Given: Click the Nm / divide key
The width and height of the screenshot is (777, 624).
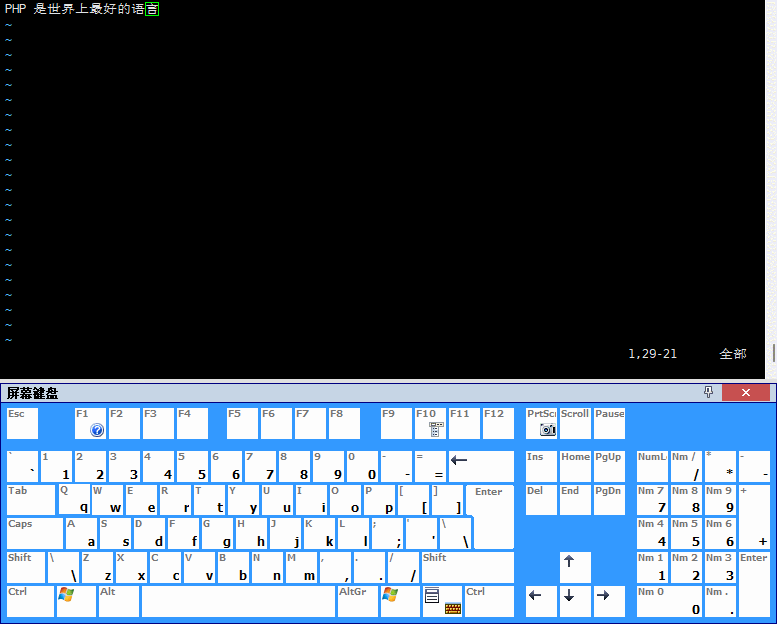Looking at the screenshot, I should click(686, 466).
